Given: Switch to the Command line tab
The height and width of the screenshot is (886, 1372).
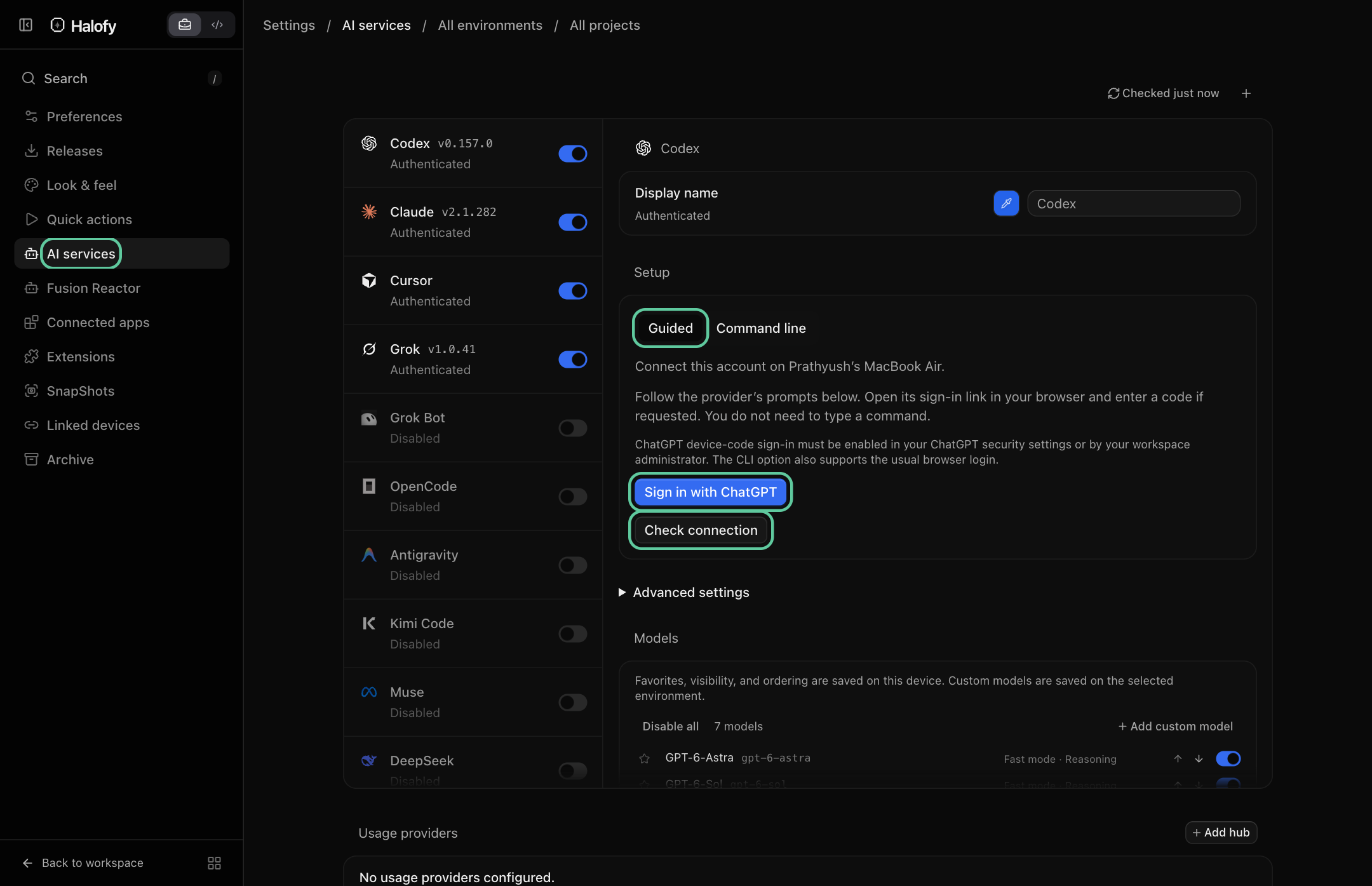Looking at the screenshot, I should pyautogui.click(x=761, y=328).
